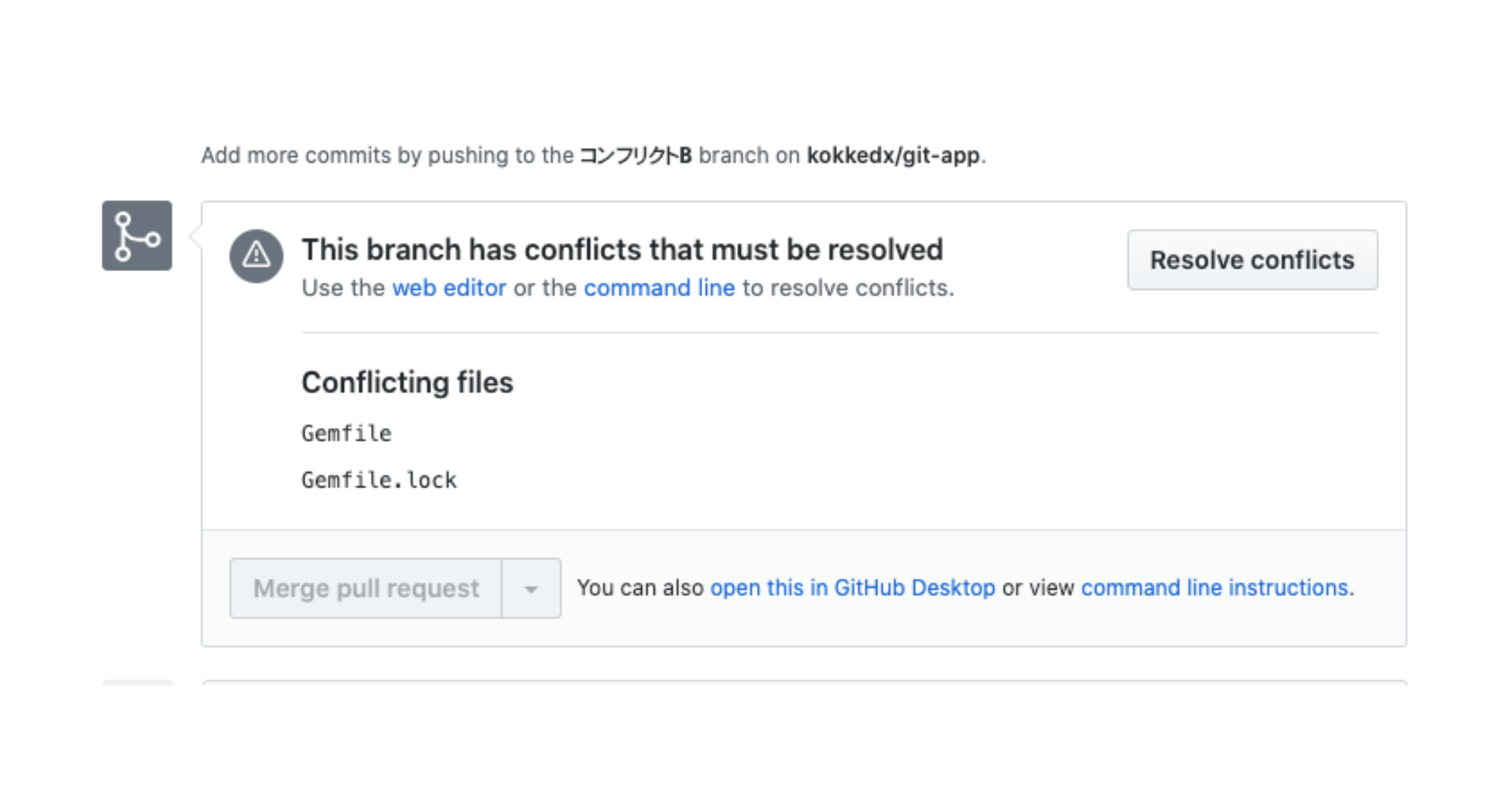The image size is (1512, 786).
Task: View command line instructions link
Action: (1214, 587)
